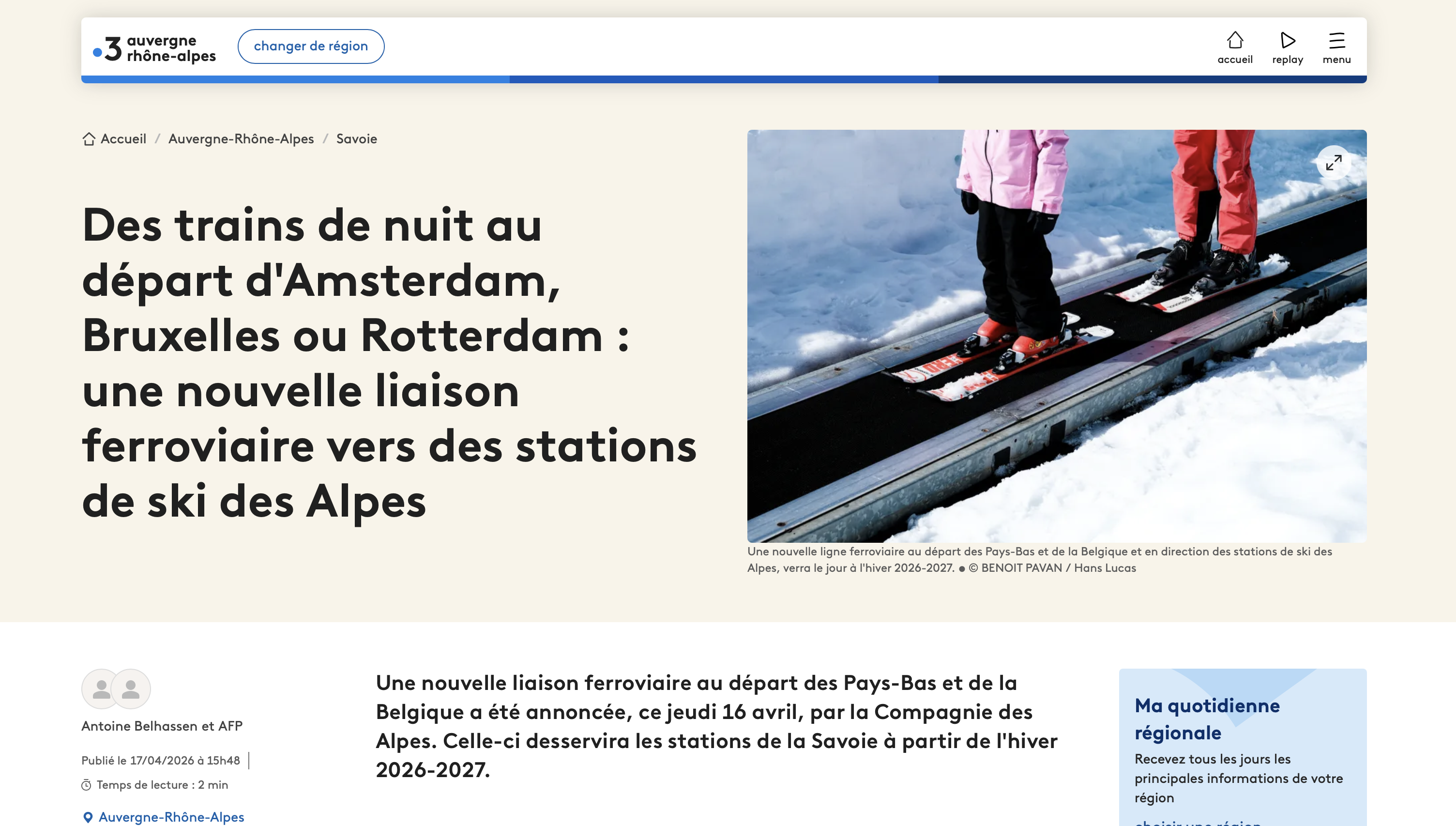Click the reading time clock icon
The height and width of the screenshot is (826, 1456).
pyautogui.click(x=86, y=785)
